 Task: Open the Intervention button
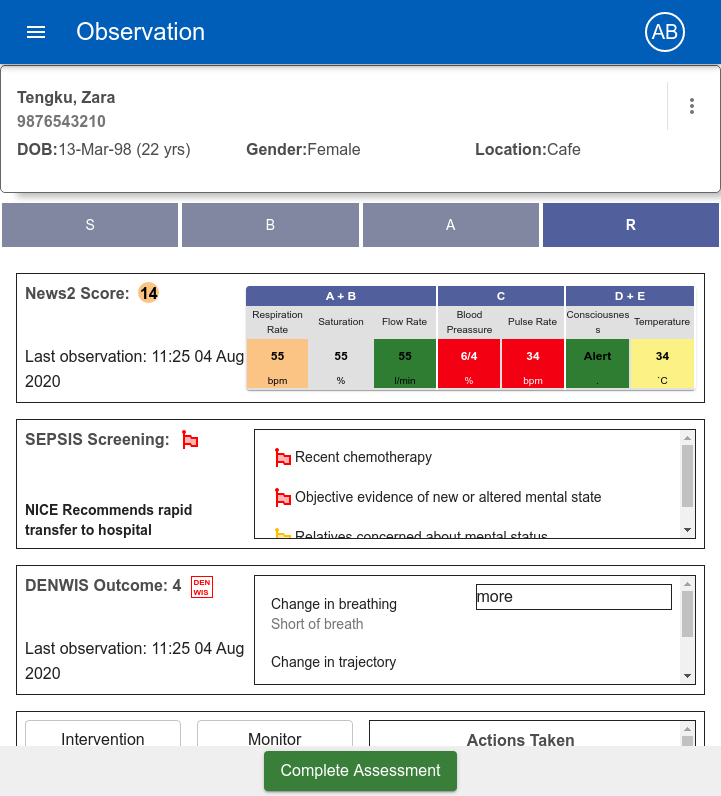[x=103, y=734]
